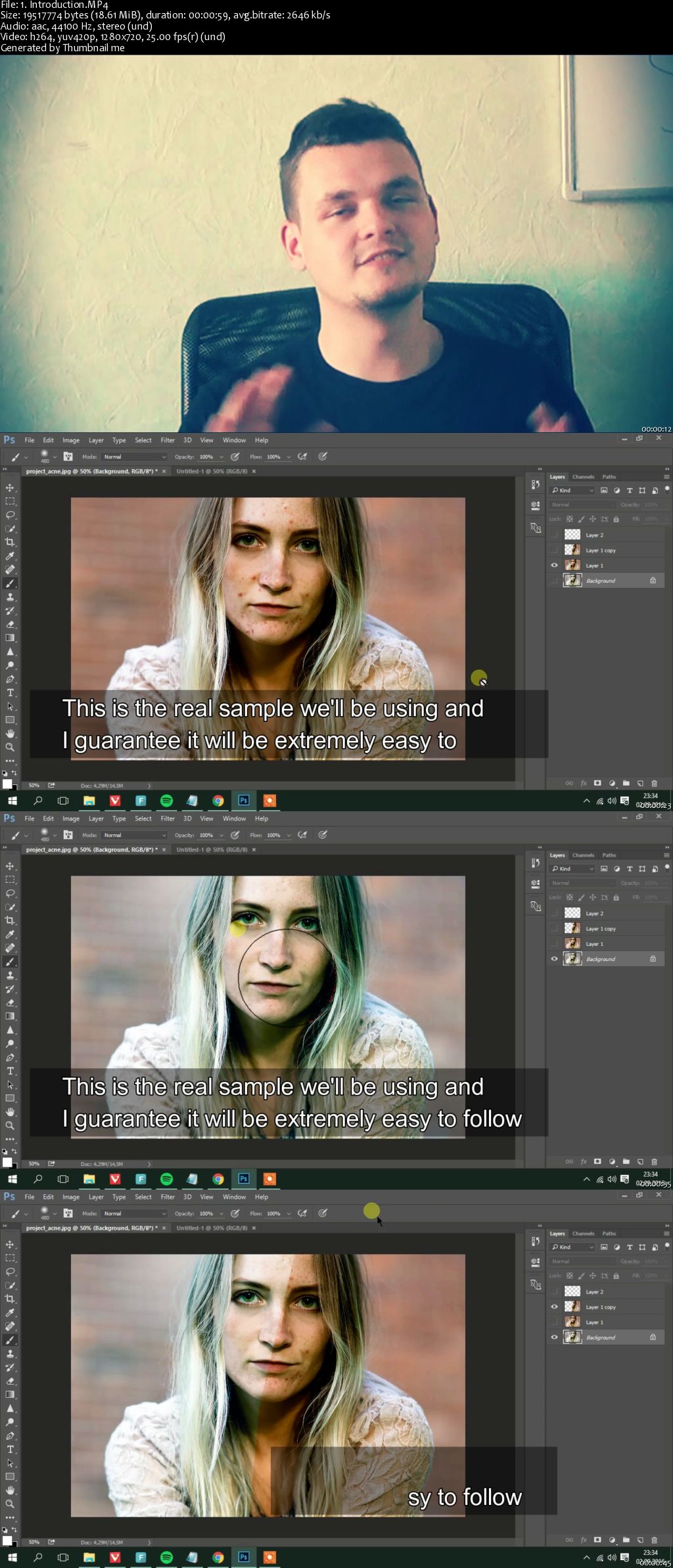
Task: Open Chrome from the 00:00:35 frame's taskbar
Action: point(218,1179)
